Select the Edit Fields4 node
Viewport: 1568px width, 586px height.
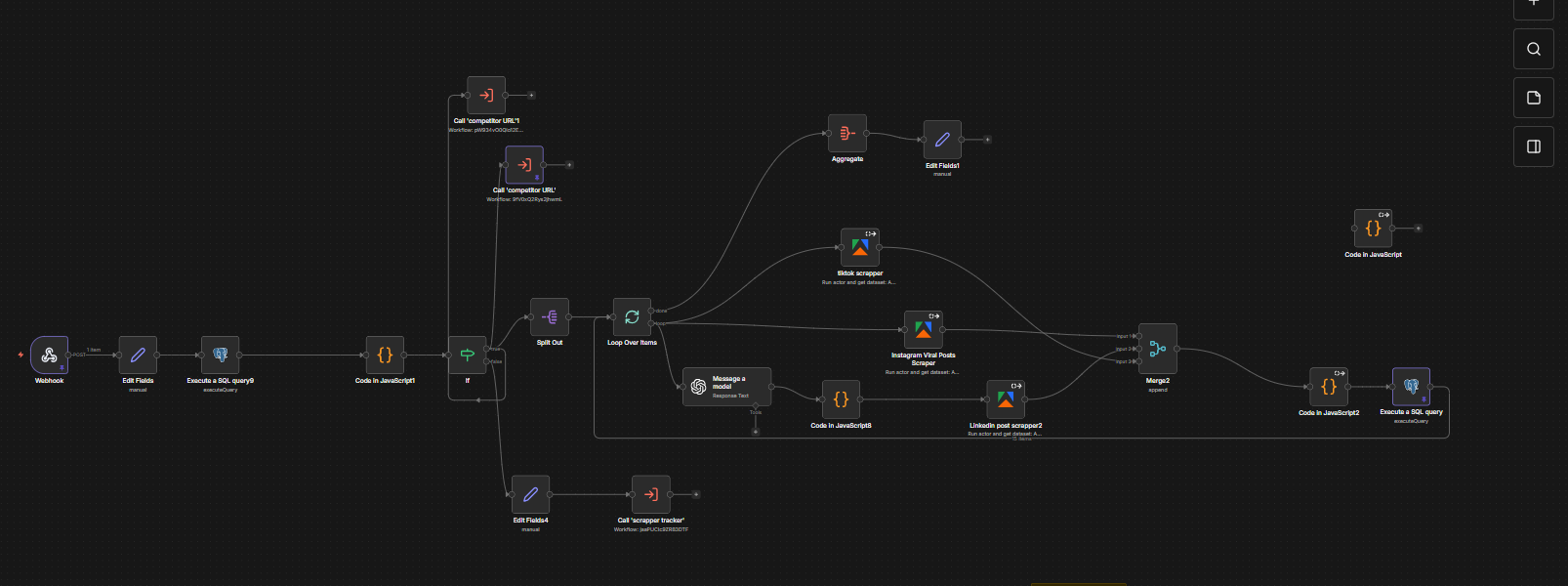point(530,495)
